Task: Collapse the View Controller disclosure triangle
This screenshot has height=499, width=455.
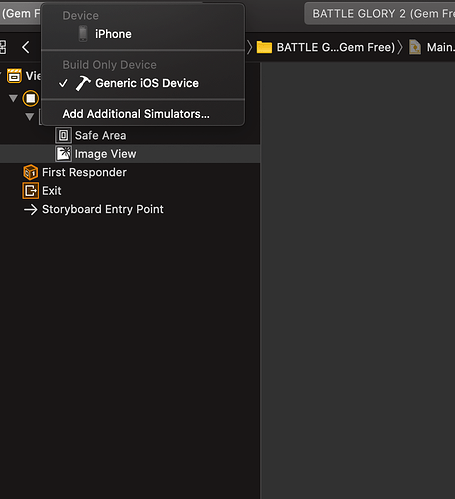Action: click(x=13, y=98)
